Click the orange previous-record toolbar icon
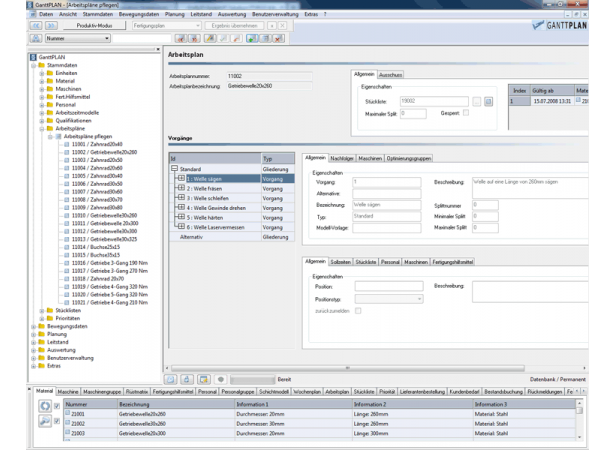615x450 pixels. tap(180, 38)
